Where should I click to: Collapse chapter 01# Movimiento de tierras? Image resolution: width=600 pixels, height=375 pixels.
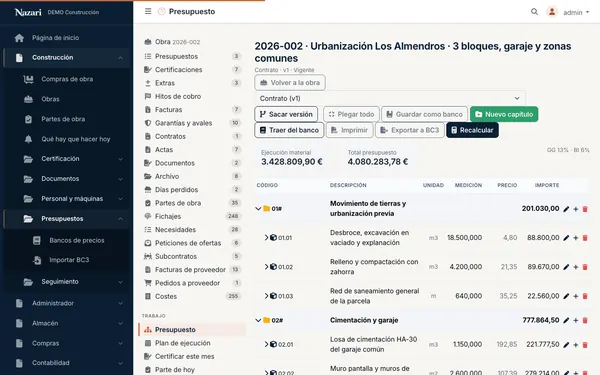click(x=258, y=209)
